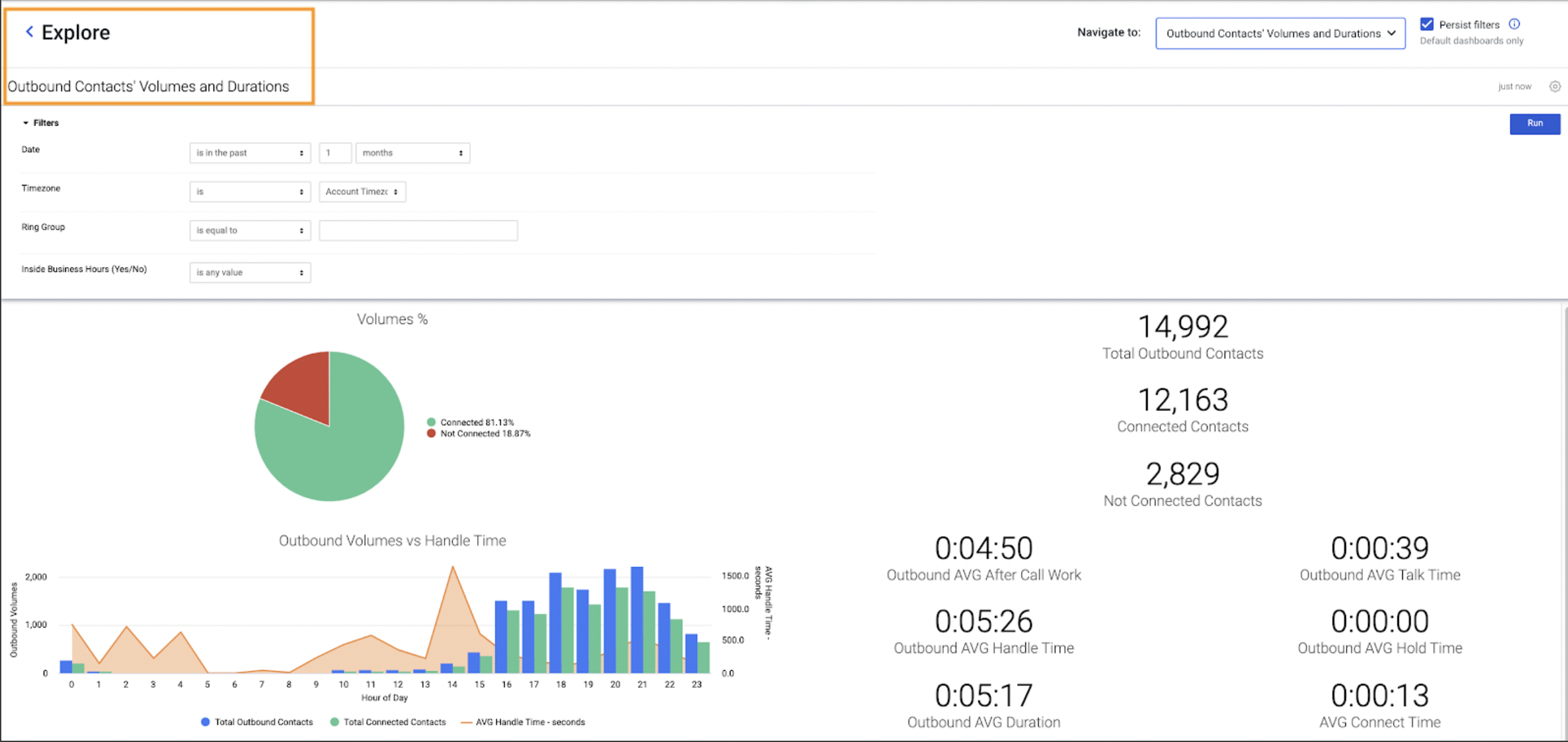Go back using the Explore back arrow
The image size is (1568, 742).
[28, 31]
